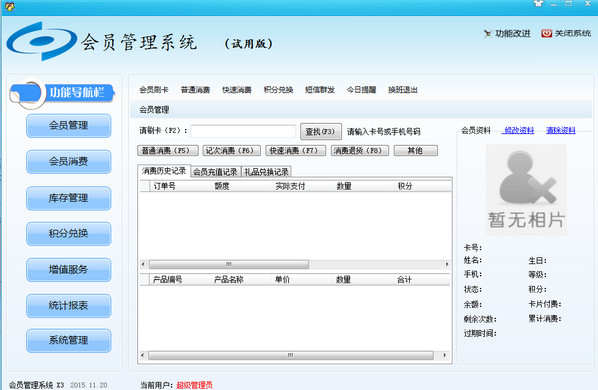Select 会员刷卡 in the top menu
The image size is (598, 390).
154,90
